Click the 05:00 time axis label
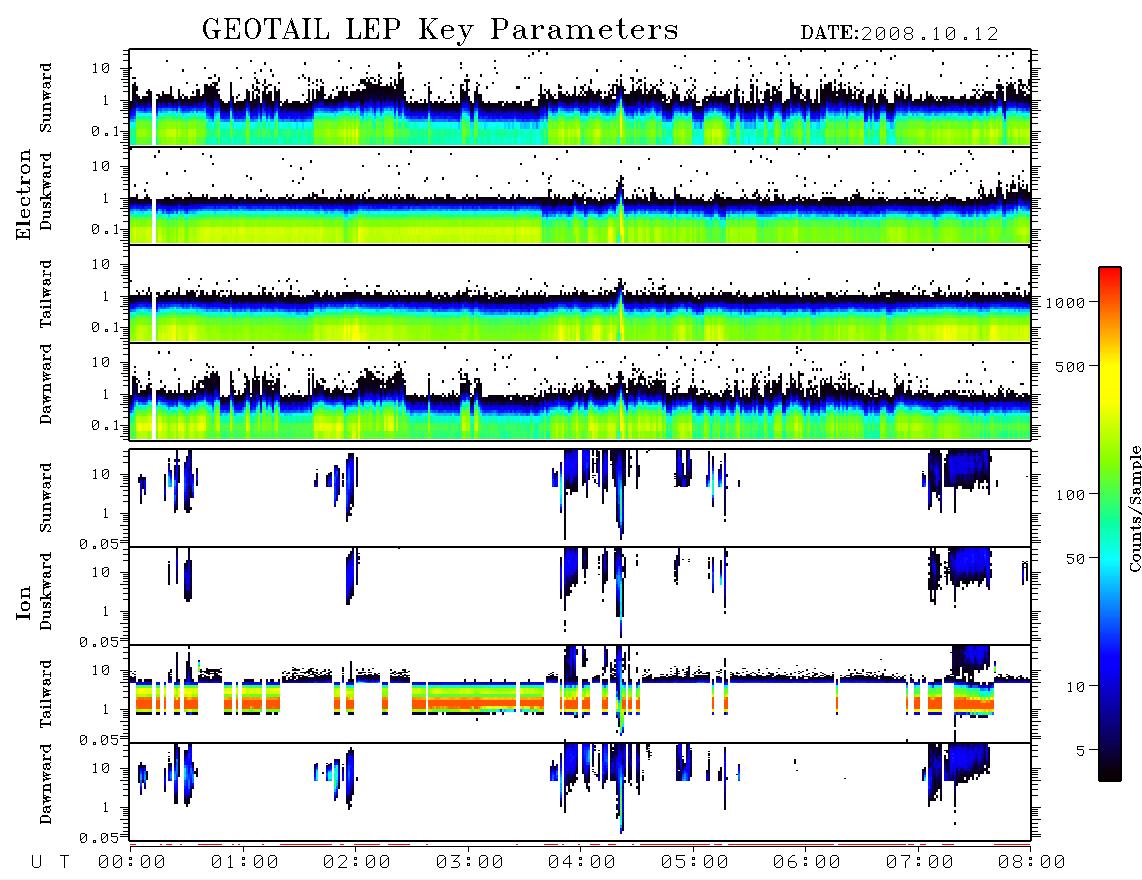This screenshot has height=880, width=1142. click(695, 863)
